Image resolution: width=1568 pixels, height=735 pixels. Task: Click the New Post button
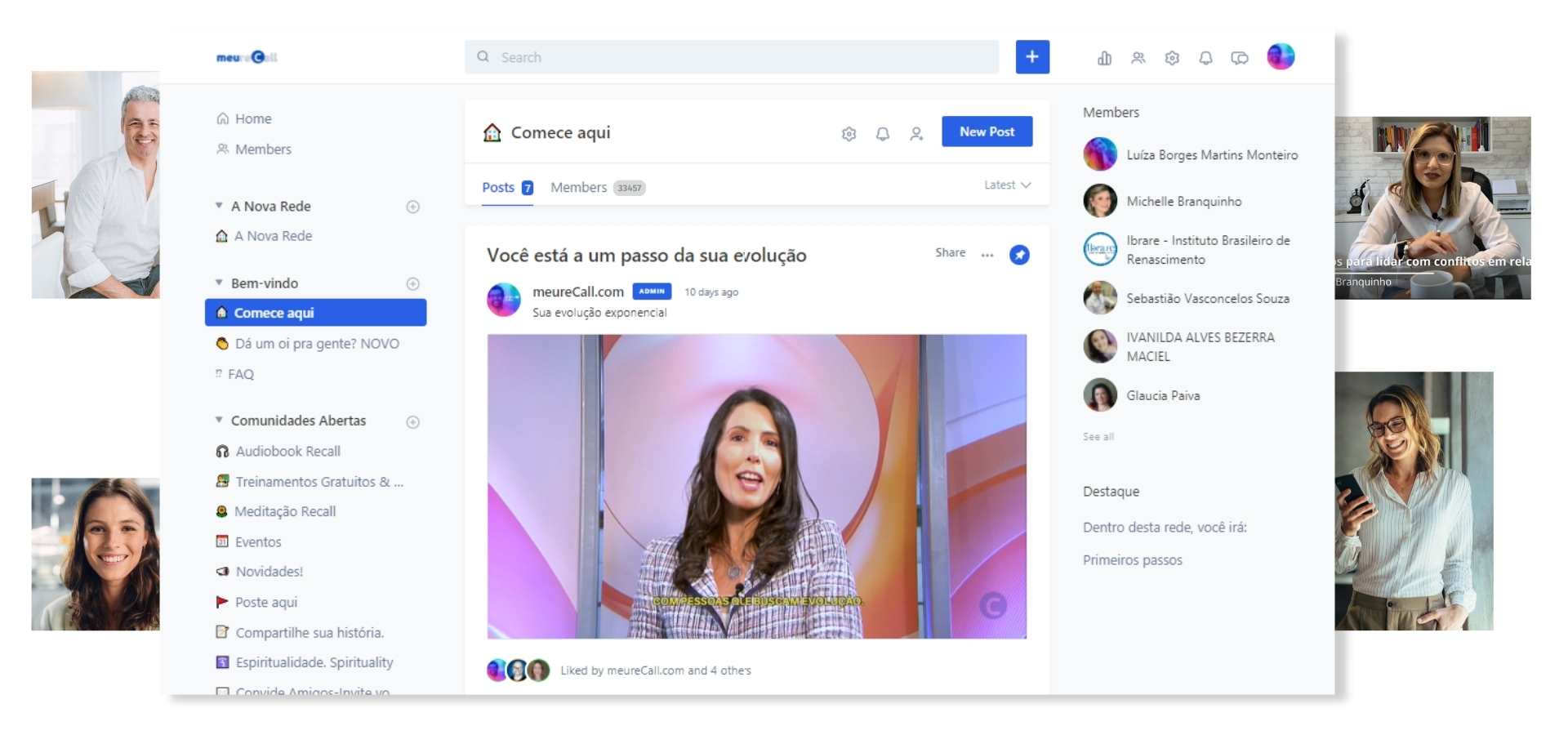point(987,131)
